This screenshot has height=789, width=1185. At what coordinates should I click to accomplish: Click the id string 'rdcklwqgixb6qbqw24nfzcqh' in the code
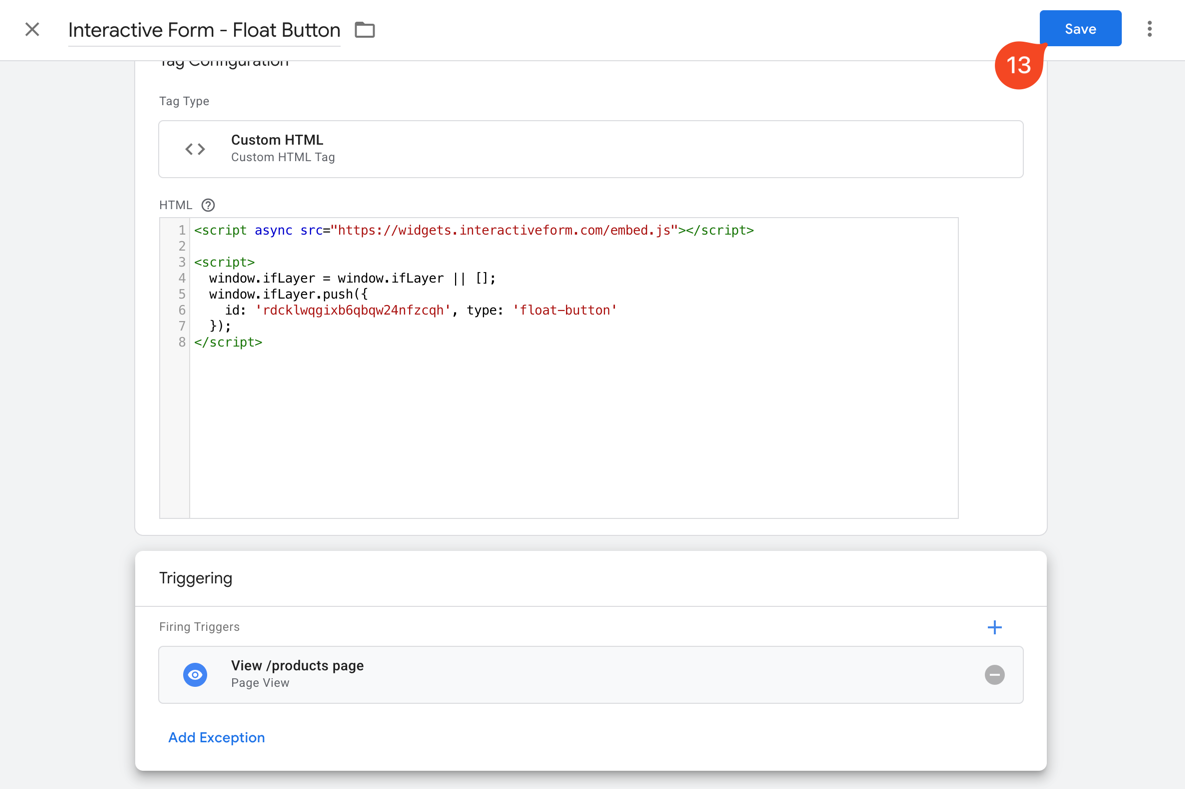[x=353, y=310]
